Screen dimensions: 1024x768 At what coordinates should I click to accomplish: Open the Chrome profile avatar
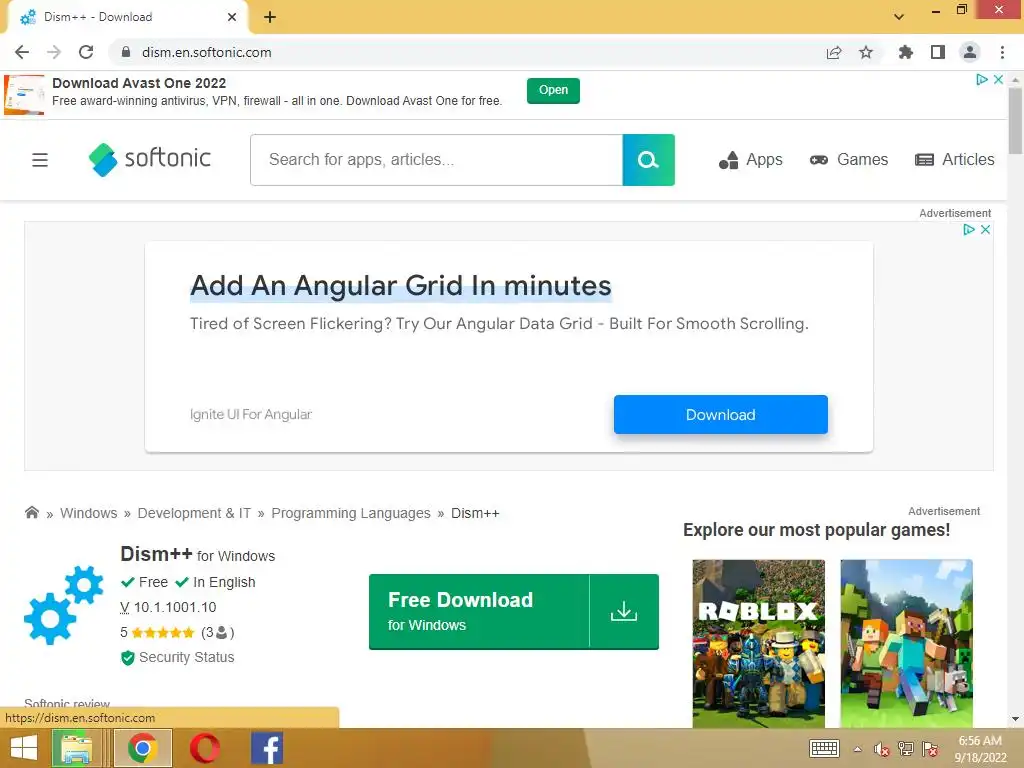point(970,52)
